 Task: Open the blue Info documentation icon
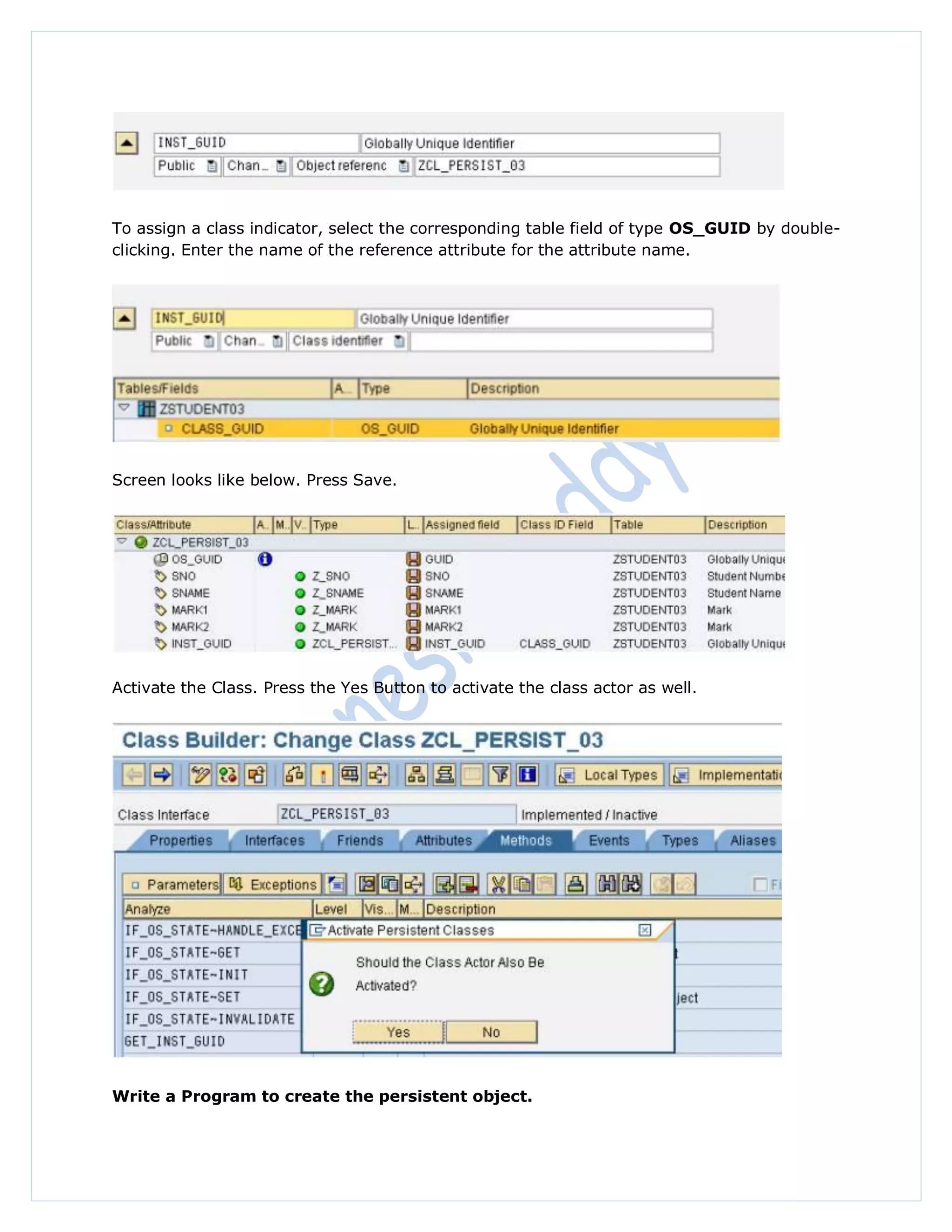[528, 775]
